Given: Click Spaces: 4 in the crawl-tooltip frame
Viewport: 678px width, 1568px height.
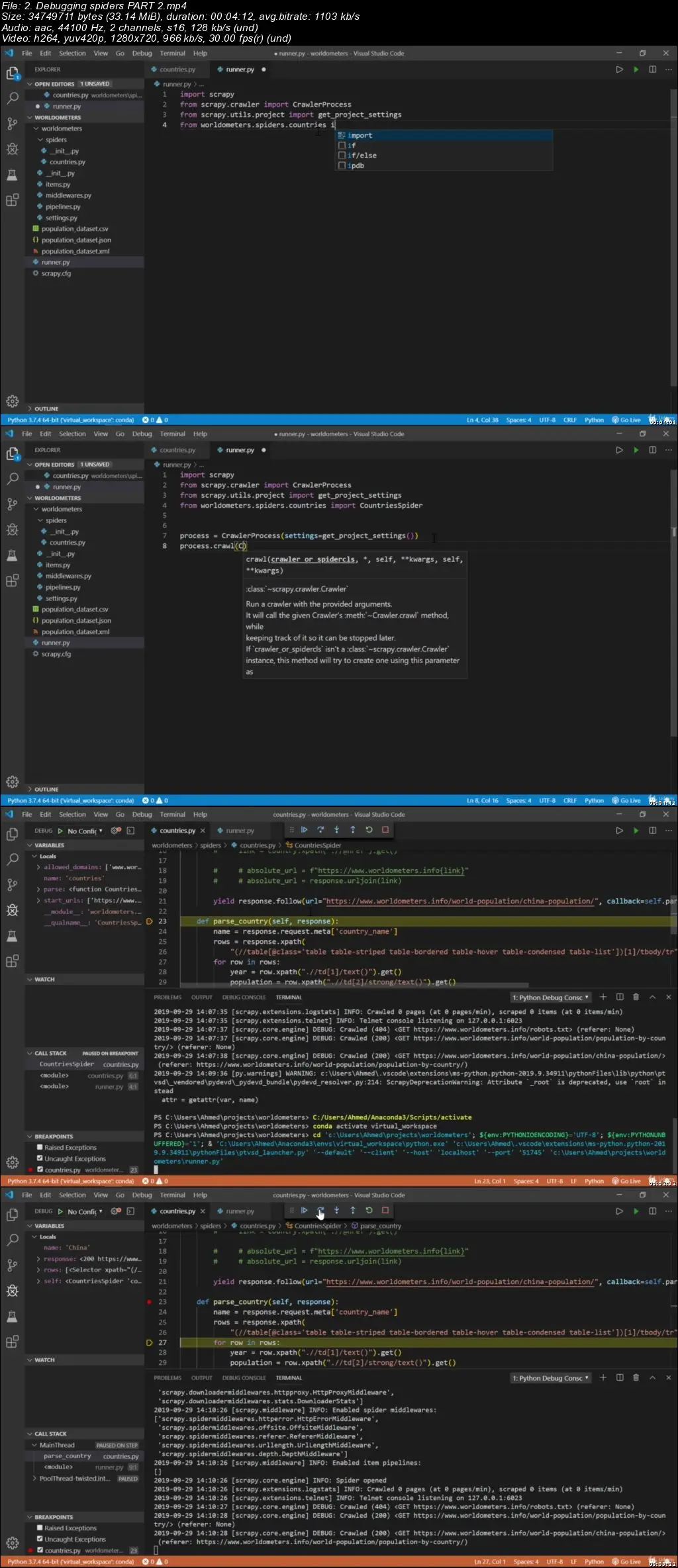Looking at the screenshot, I should tap(518, 801).
